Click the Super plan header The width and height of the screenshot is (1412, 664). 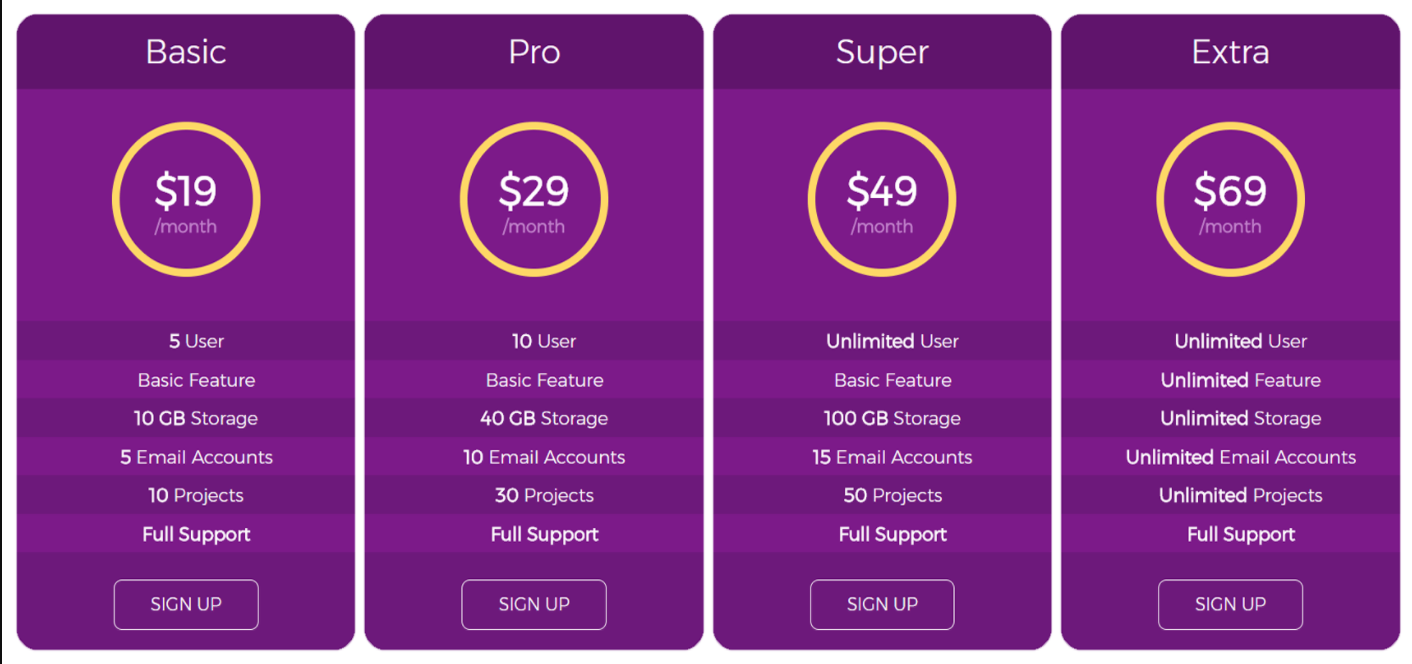[881, 52]
